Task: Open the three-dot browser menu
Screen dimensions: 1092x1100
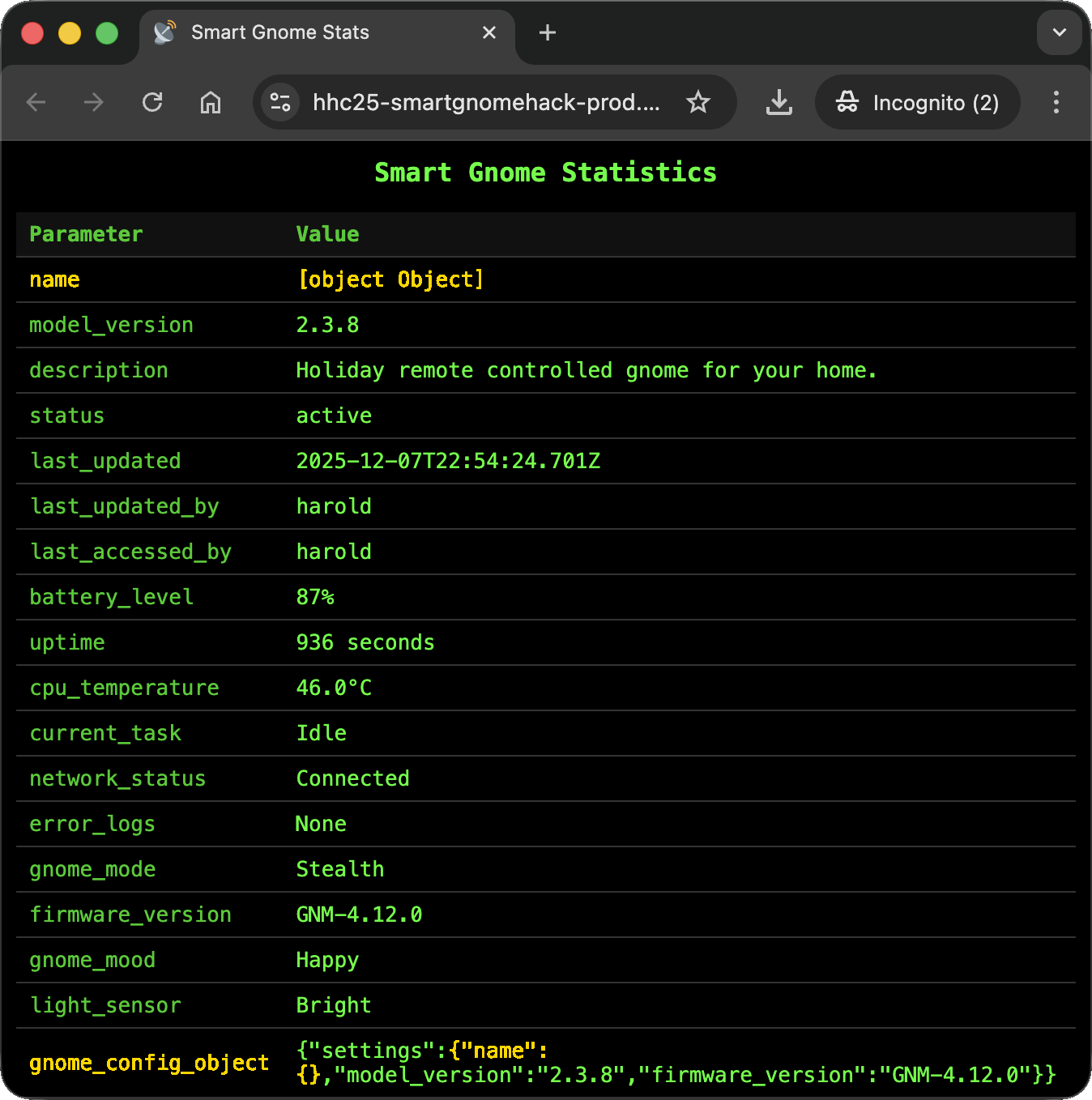Action: pyautogui.click(x=1056, y=102)
